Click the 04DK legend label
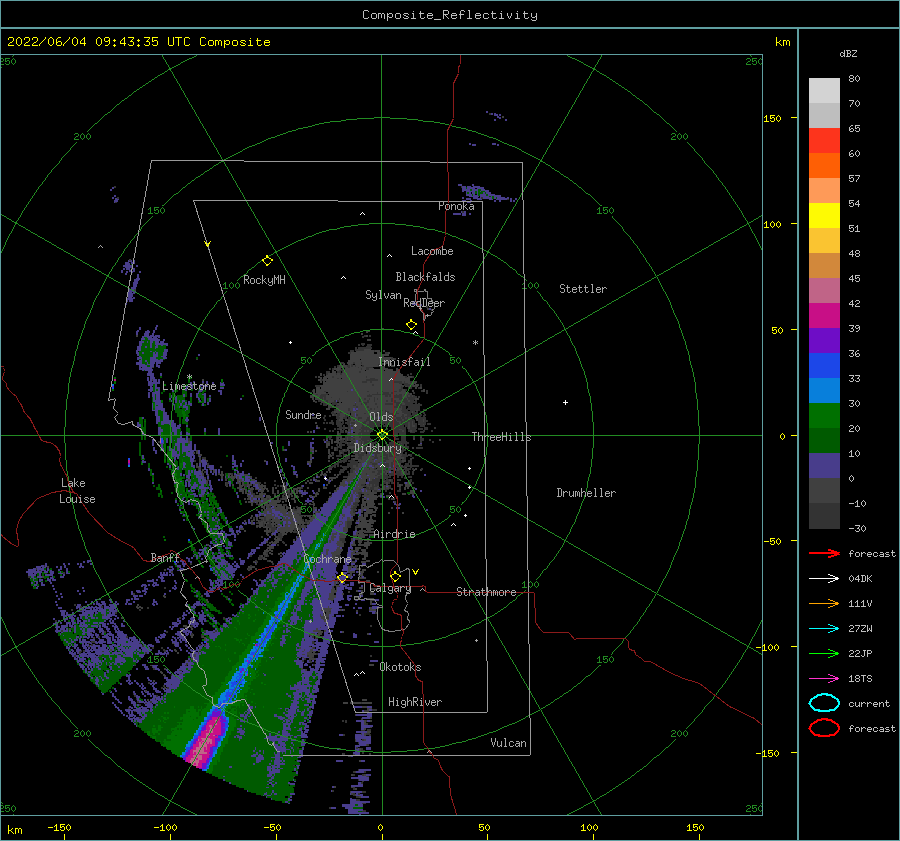The image size is (900, 841). (860, 578)
